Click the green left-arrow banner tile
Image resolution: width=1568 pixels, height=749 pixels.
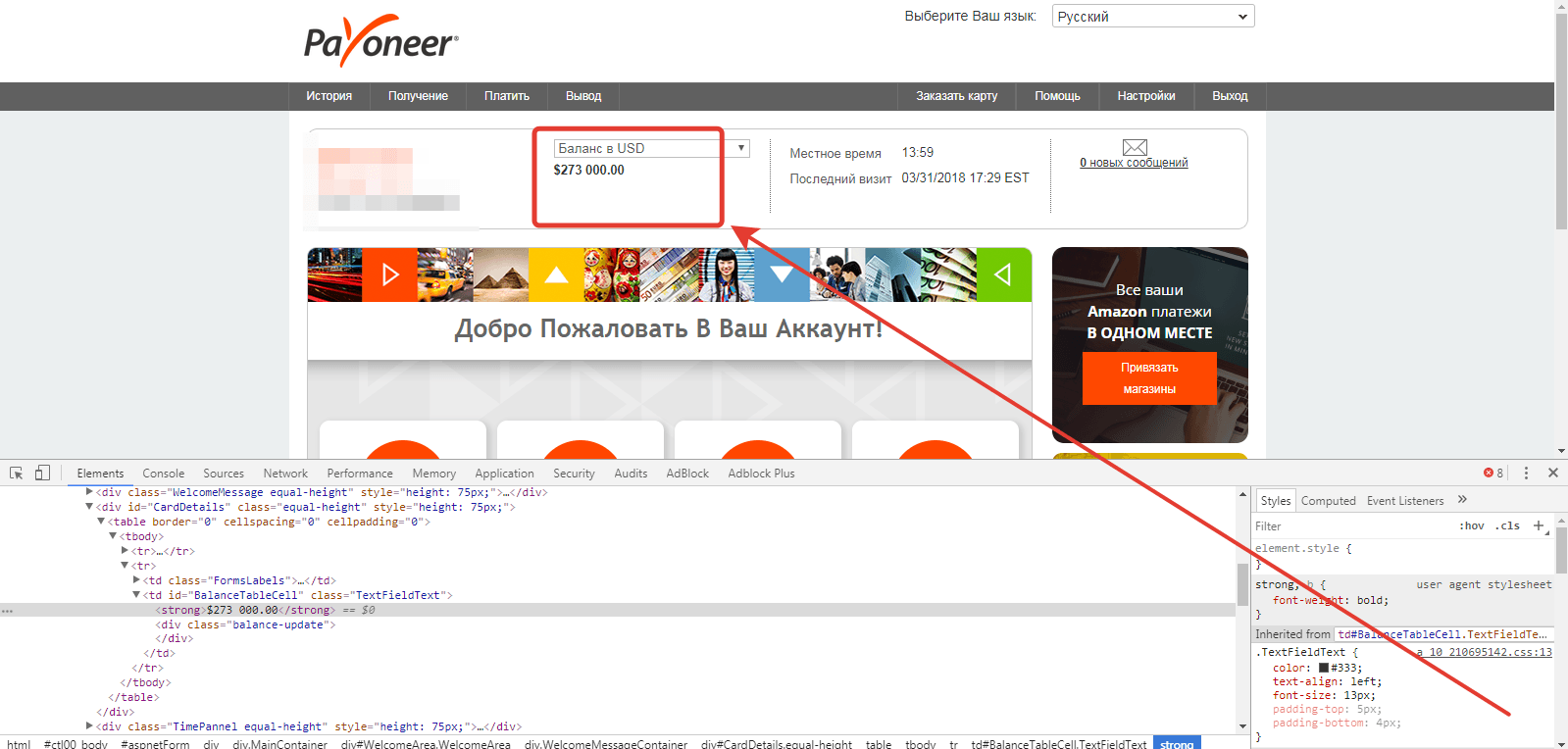[1003, 275]
